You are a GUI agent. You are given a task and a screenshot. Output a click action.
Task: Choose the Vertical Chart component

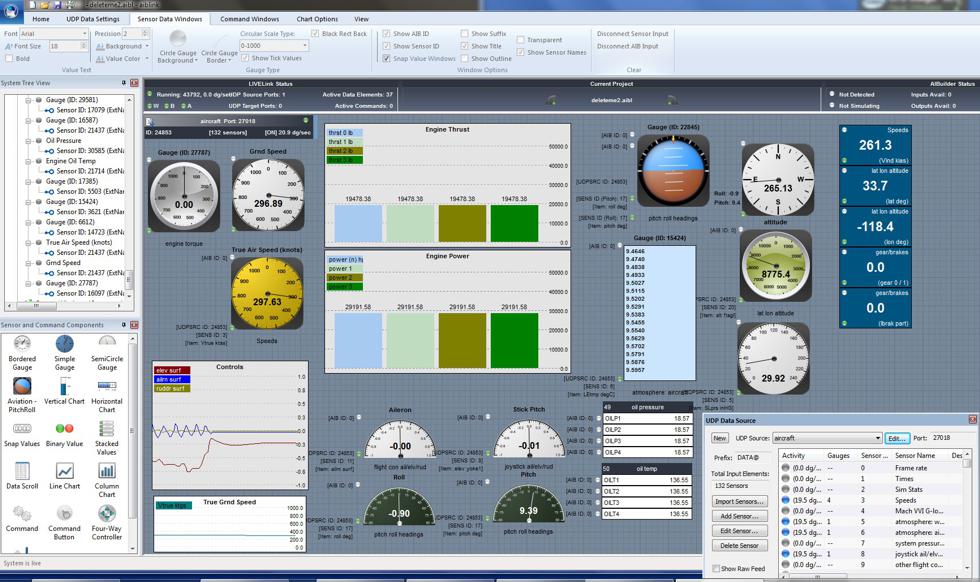tap(64, 391)
